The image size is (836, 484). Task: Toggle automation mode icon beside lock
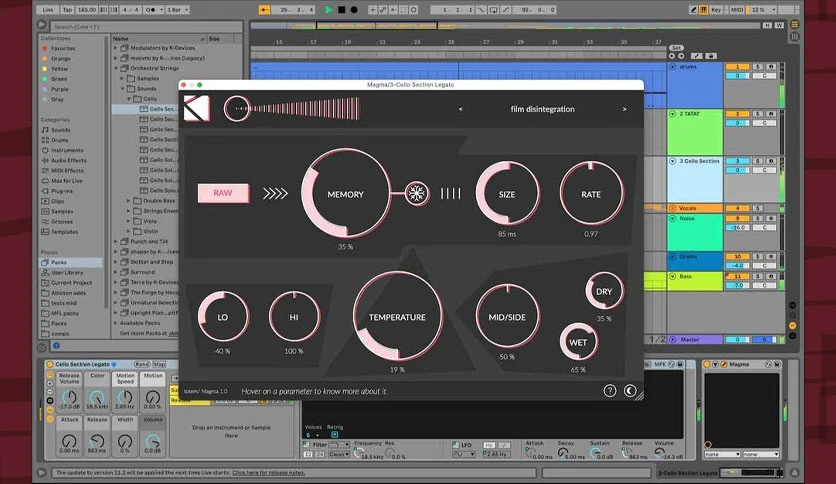697,55
